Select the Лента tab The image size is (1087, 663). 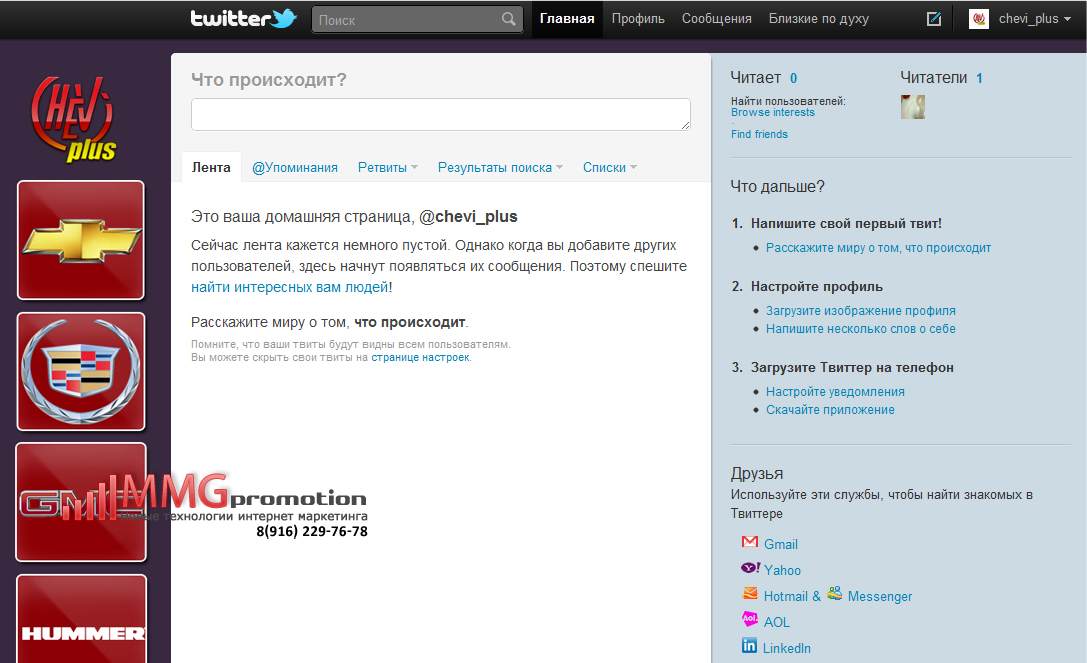click(211, 167)
